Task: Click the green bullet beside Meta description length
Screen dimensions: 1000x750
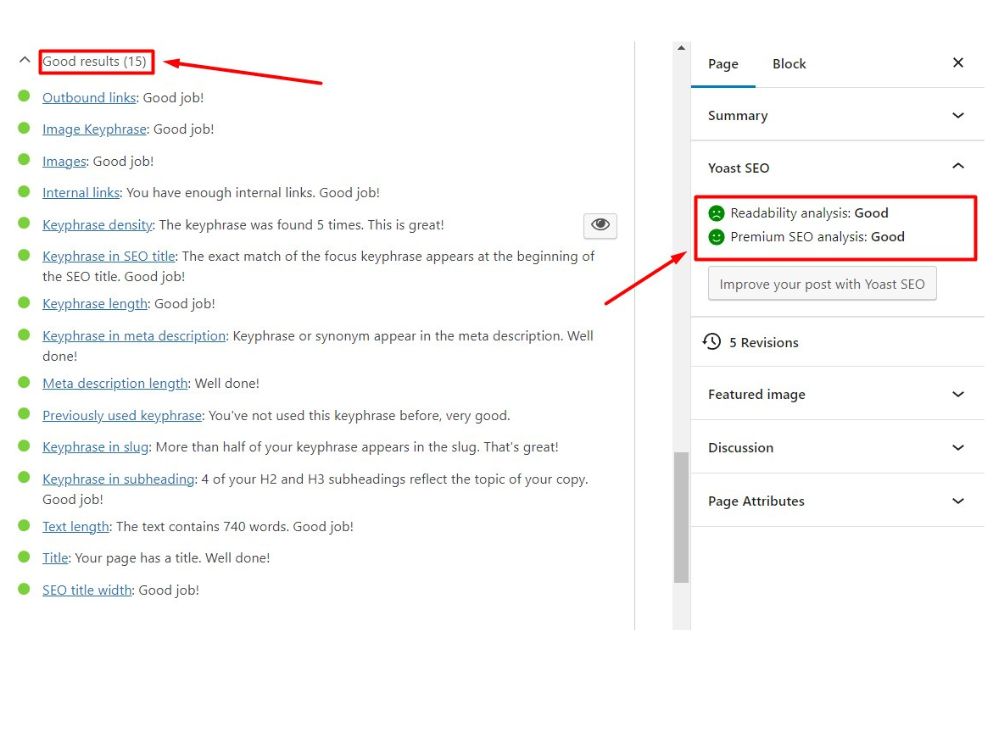Action: coord(24,381)
